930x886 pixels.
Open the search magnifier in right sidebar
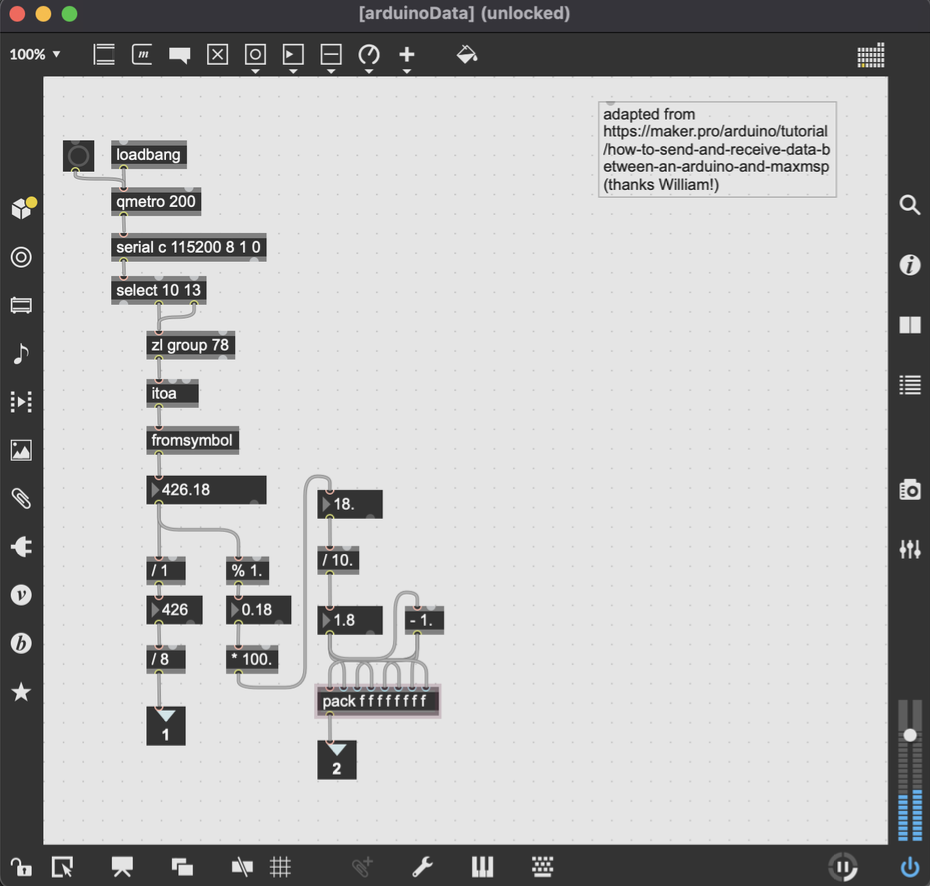[909, 205]
